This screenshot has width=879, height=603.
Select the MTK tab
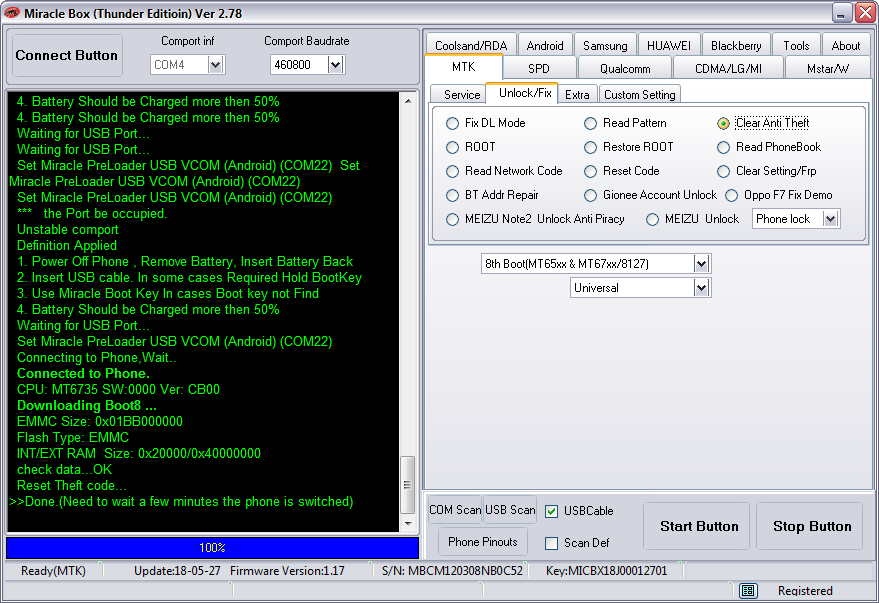click(x=464, y=67)
